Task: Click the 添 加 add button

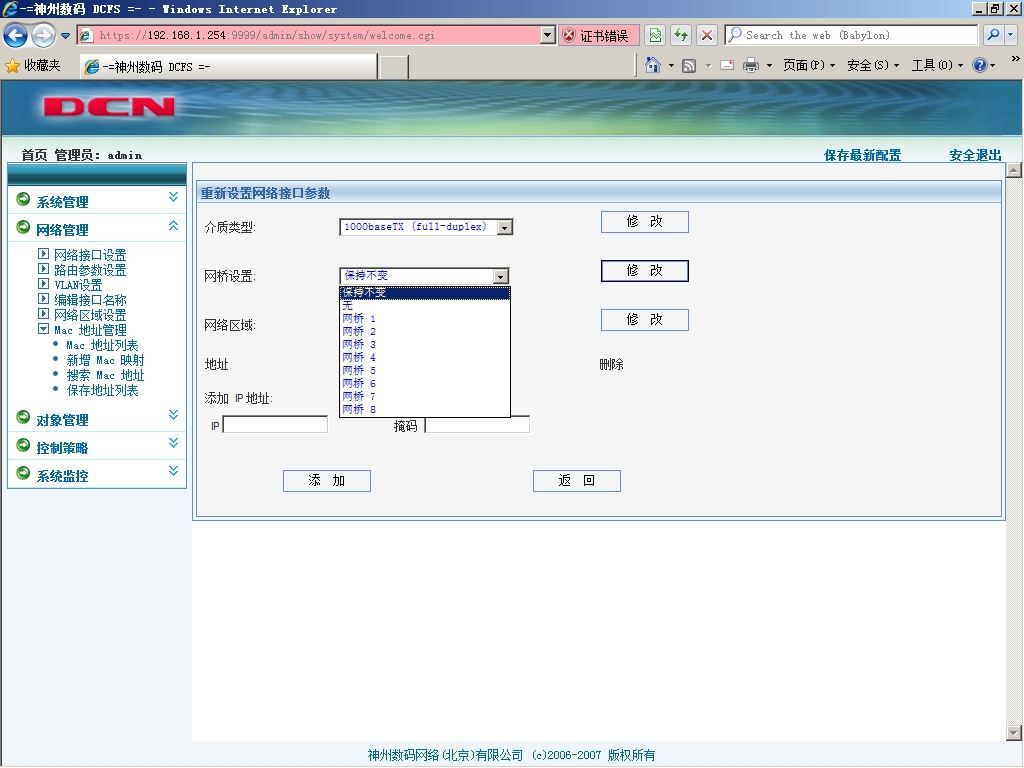Action: (x=327, y=481)
